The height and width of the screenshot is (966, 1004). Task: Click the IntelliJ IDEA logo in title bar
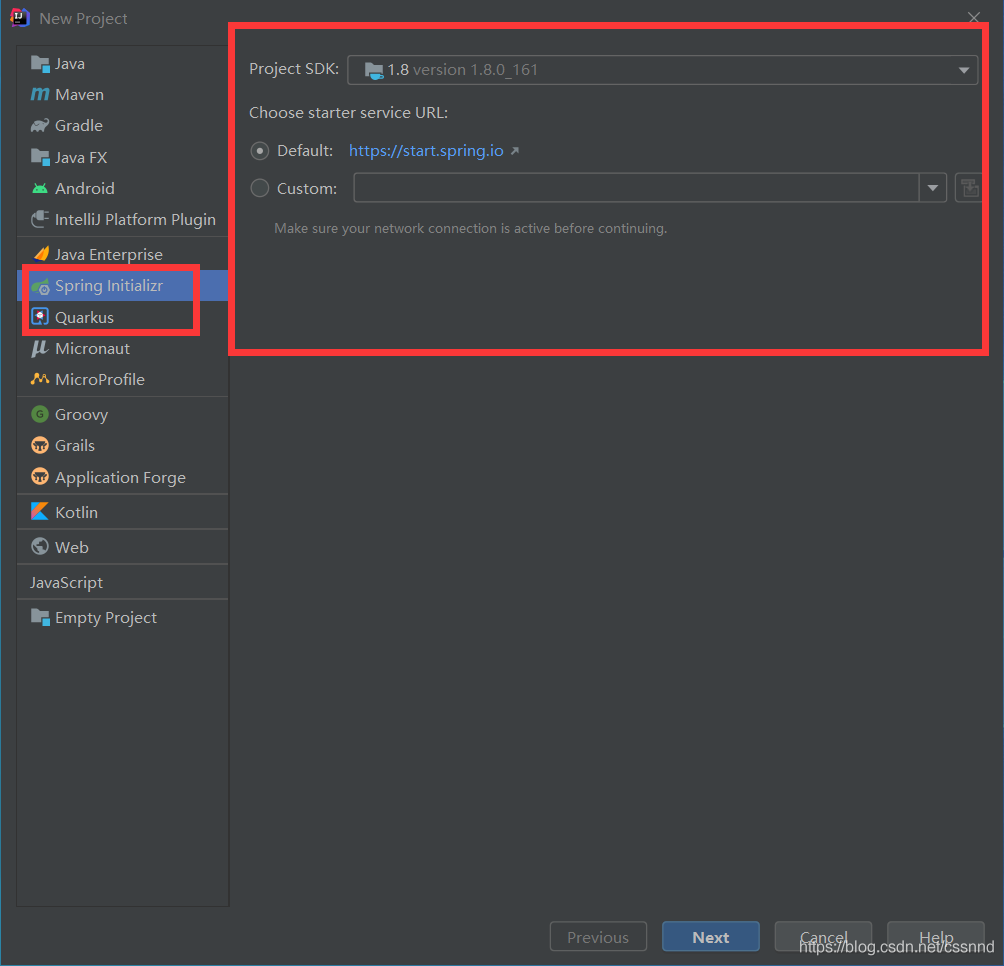click(x=20, y=18)
